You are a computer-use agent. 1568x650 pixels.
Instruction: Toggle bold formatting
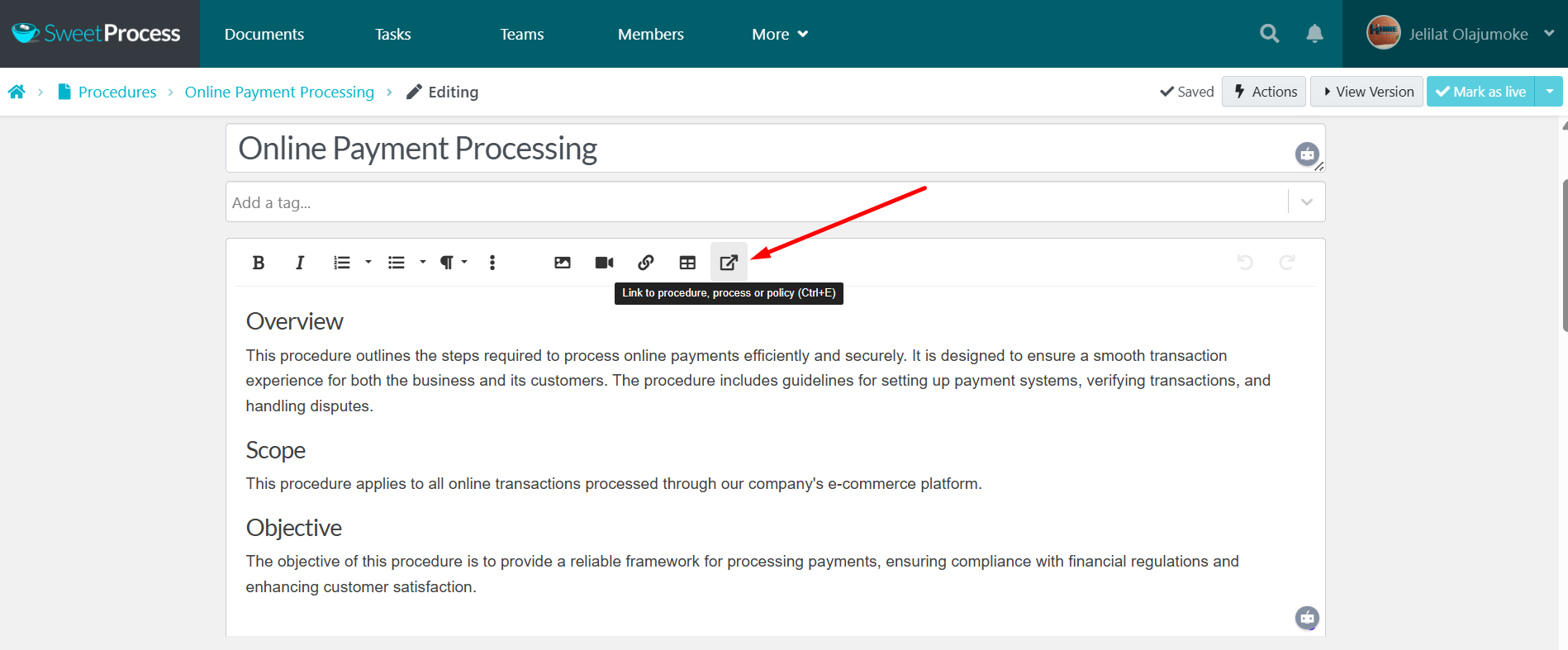[259, 263]
